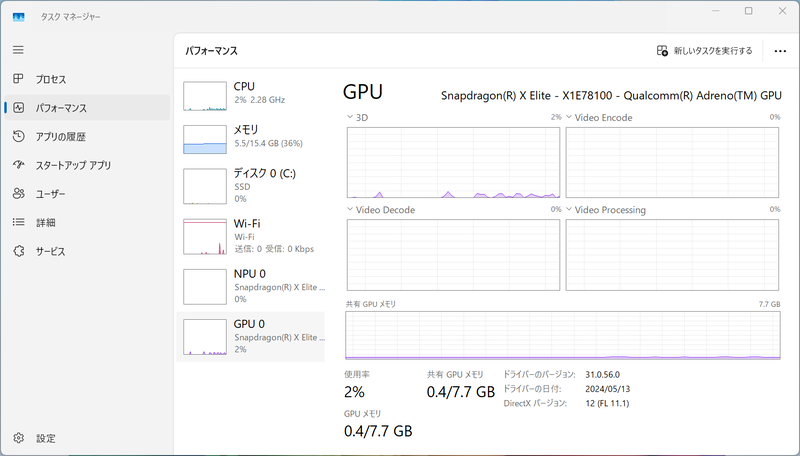This screenshot has width=800, height=456.
Task: Open 設定 label at bottom
Action: [45, 438]
